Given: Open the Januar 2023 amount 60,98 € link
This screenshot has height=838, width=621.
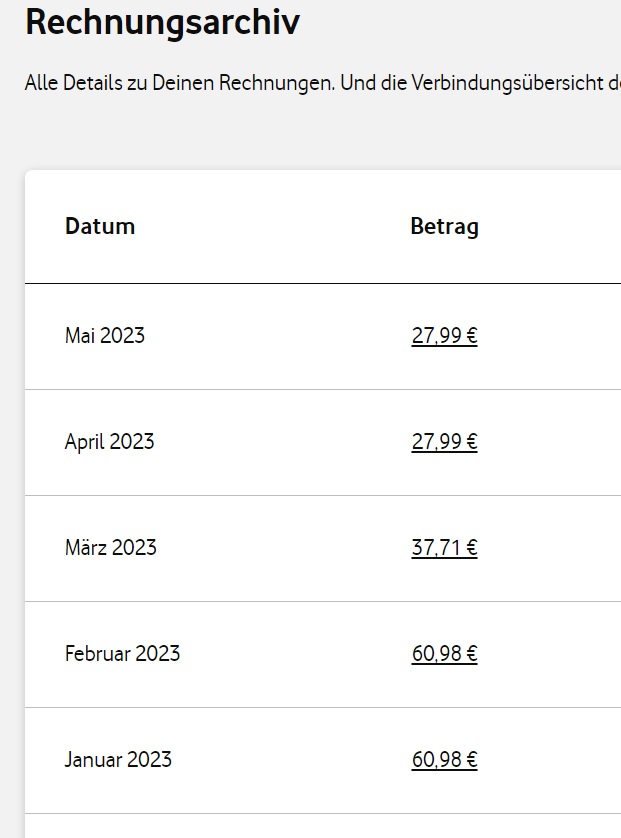Looking at the screenshot, I should coord(444,760).
